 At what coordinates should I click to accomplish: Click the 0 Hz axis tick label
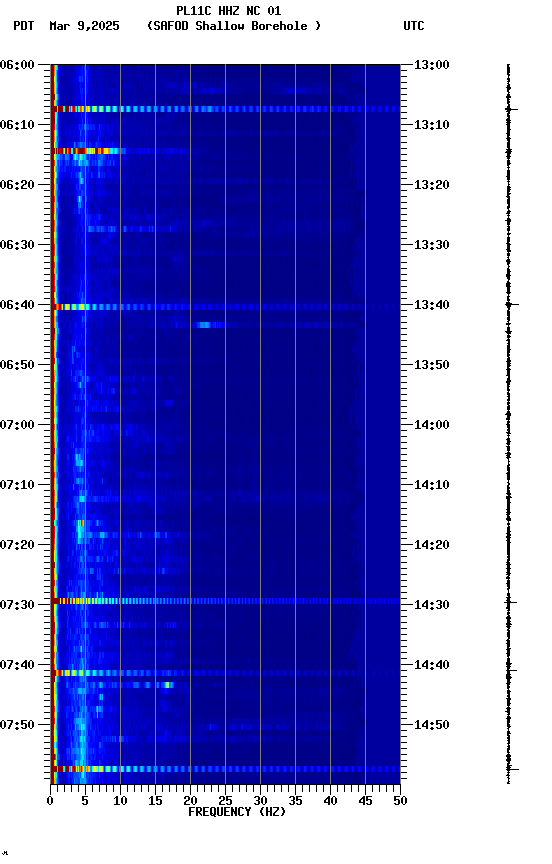[x=50, y=801]
